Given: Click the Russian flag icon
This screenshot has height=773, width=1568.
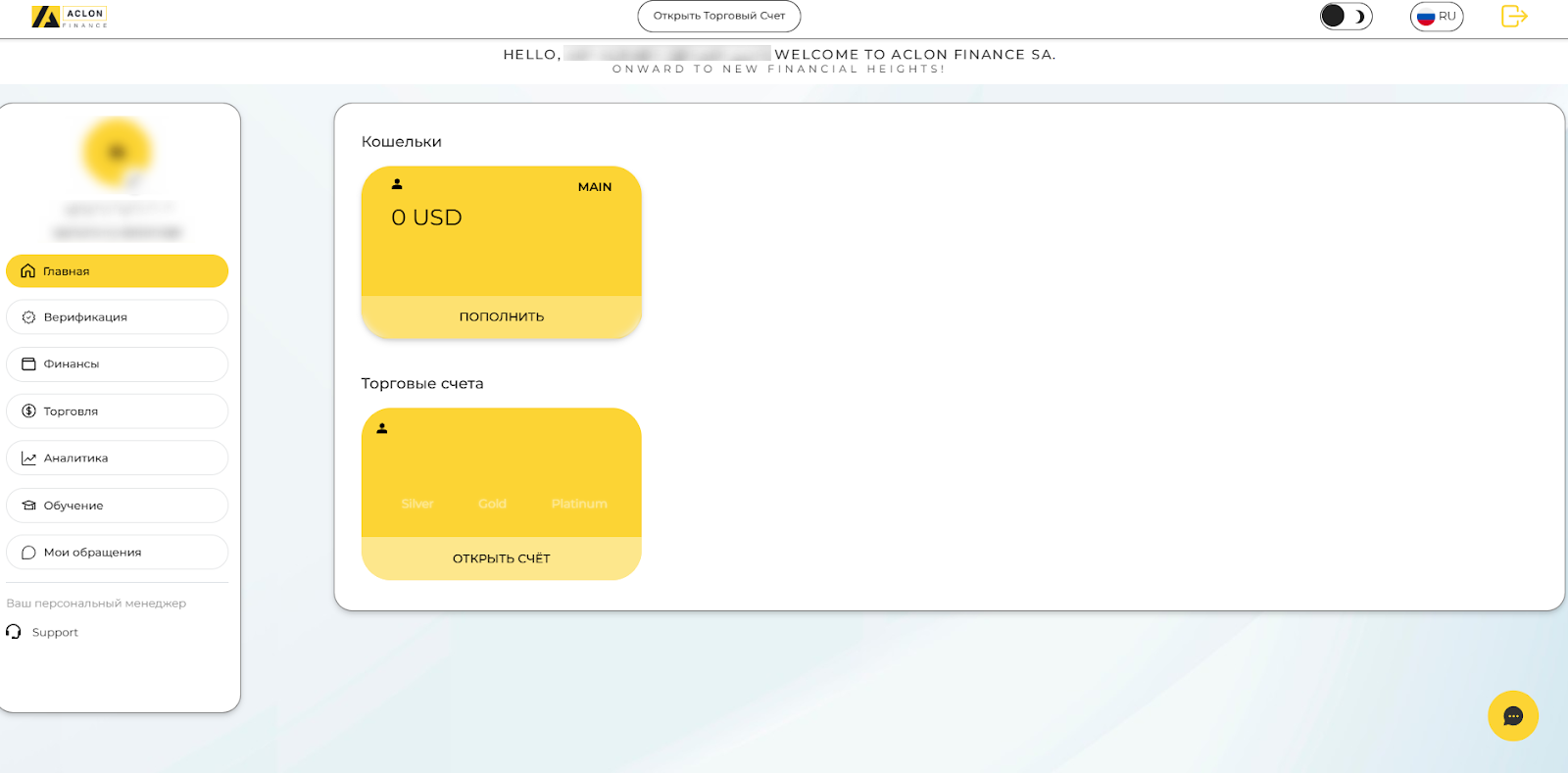Looking at the screenshot, I should [x=1426, y=17].
